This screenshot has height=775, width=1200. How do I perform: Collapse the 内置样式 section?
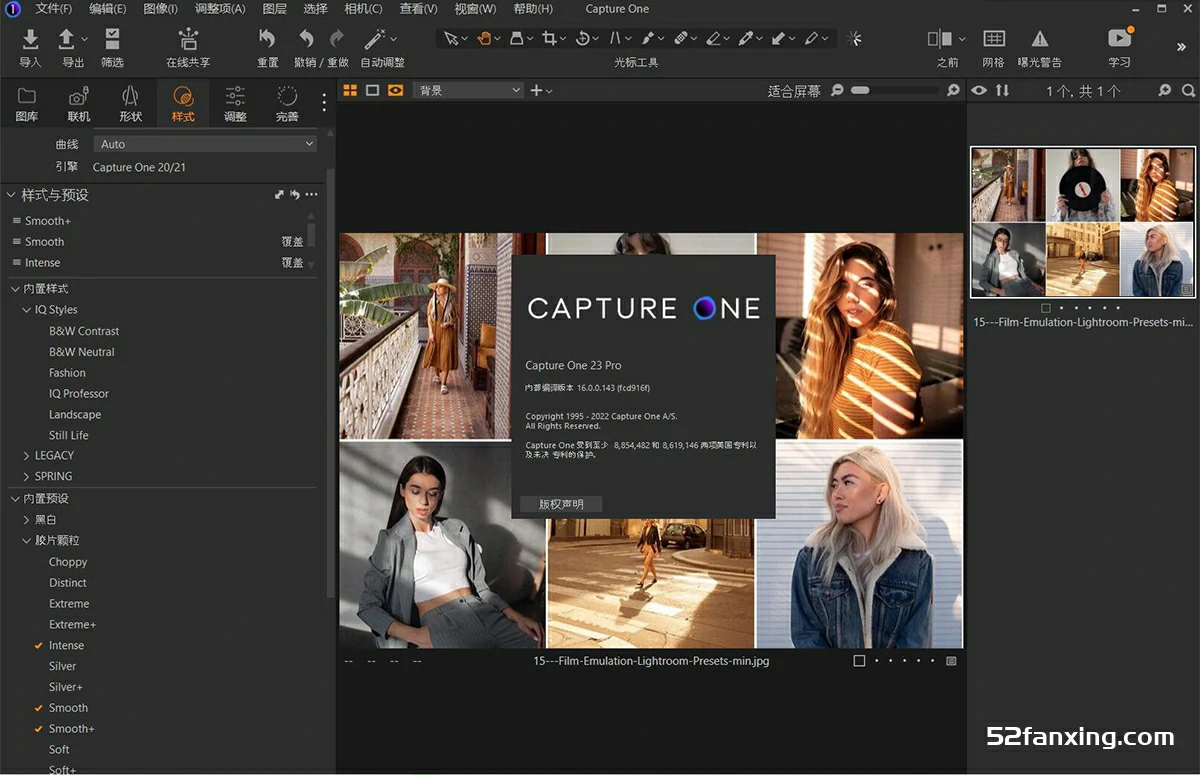pos(15,289)
